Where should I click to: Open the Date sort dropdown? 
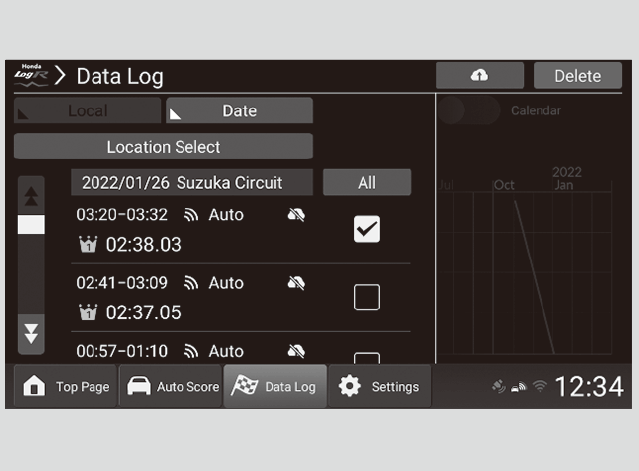(x=239, y=111)
